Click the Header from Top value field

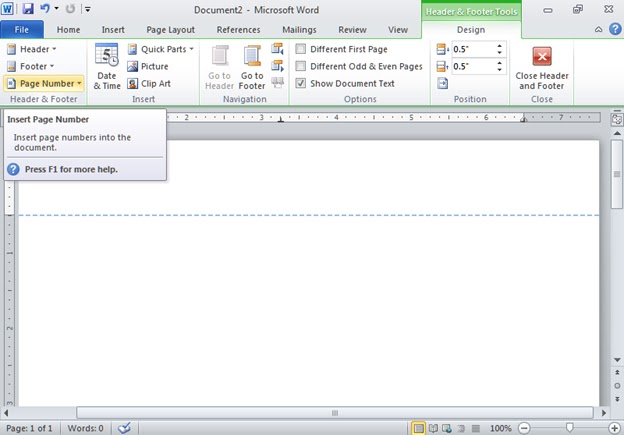(x=472, y=49)
